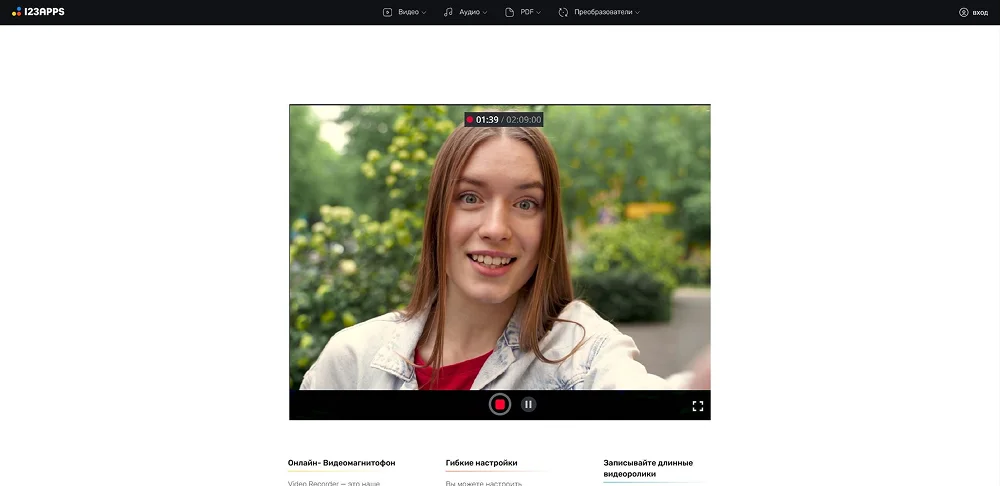
Task: Expand the Аудио dropdown chevron
Action: coord(485,13)
